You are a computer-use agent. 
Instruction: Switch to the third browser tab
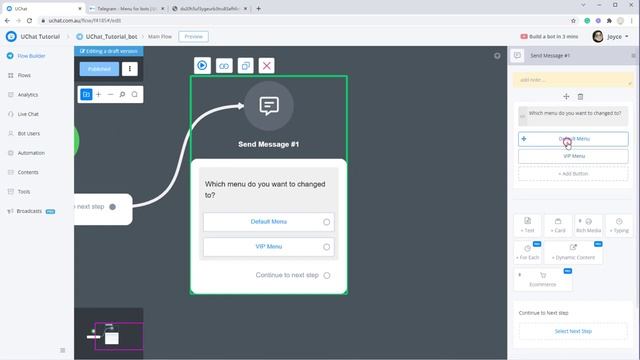click(x=209, y=9)
